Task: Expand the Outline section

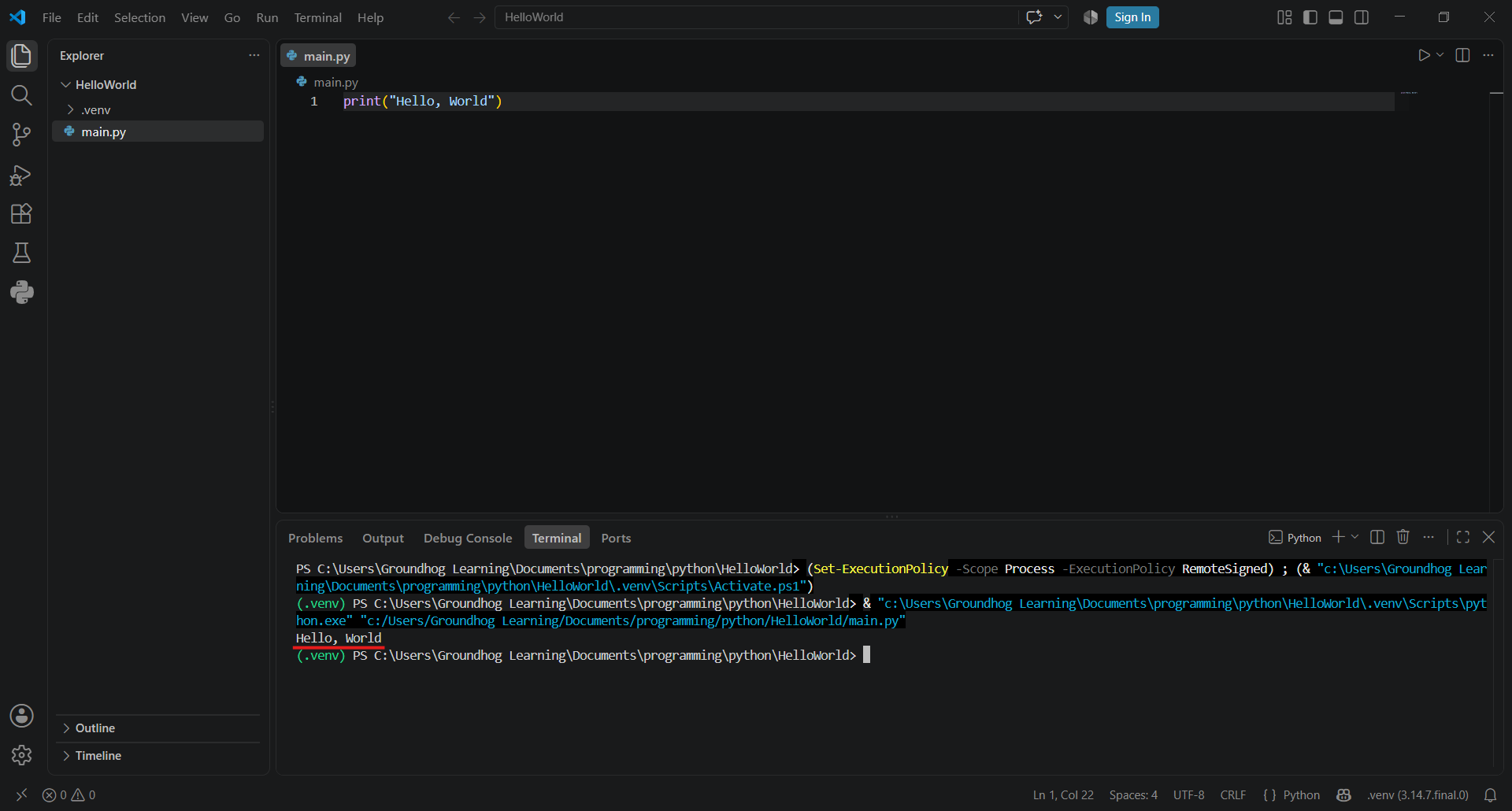Action: pyautogui.click(x=157, y=728)
